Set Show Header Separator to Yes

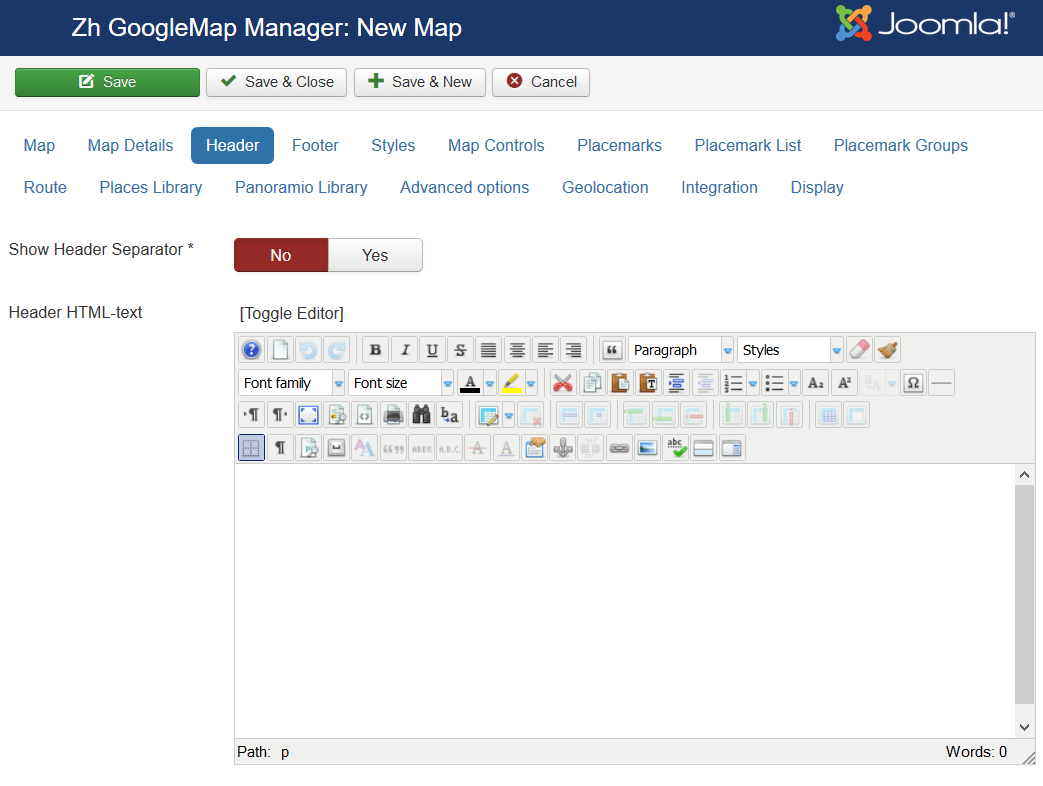pos(375,255)
